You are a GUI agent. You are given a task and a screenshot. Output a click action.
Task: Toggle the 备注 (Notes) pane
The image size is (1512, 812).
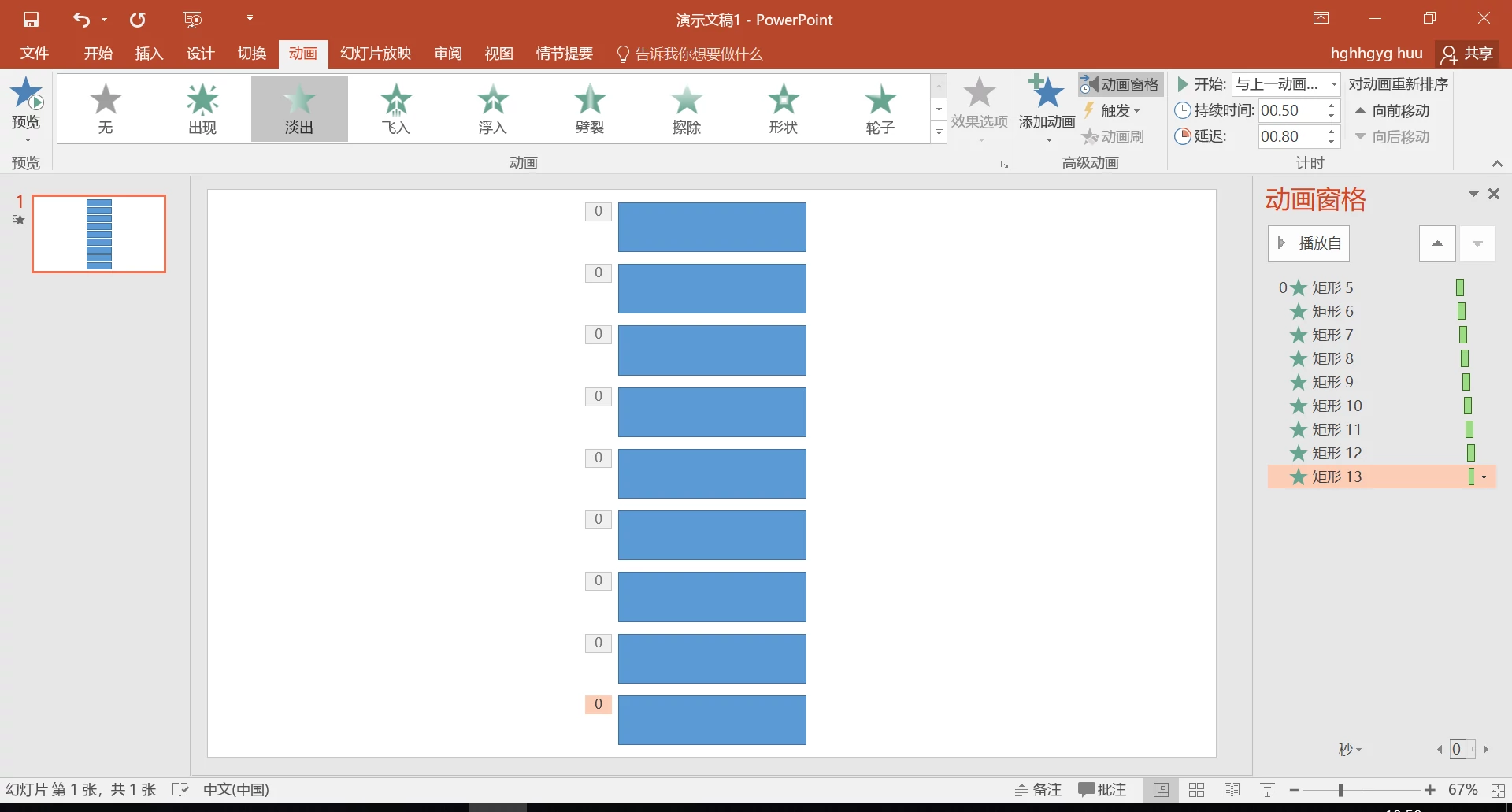coord(1038,790)
